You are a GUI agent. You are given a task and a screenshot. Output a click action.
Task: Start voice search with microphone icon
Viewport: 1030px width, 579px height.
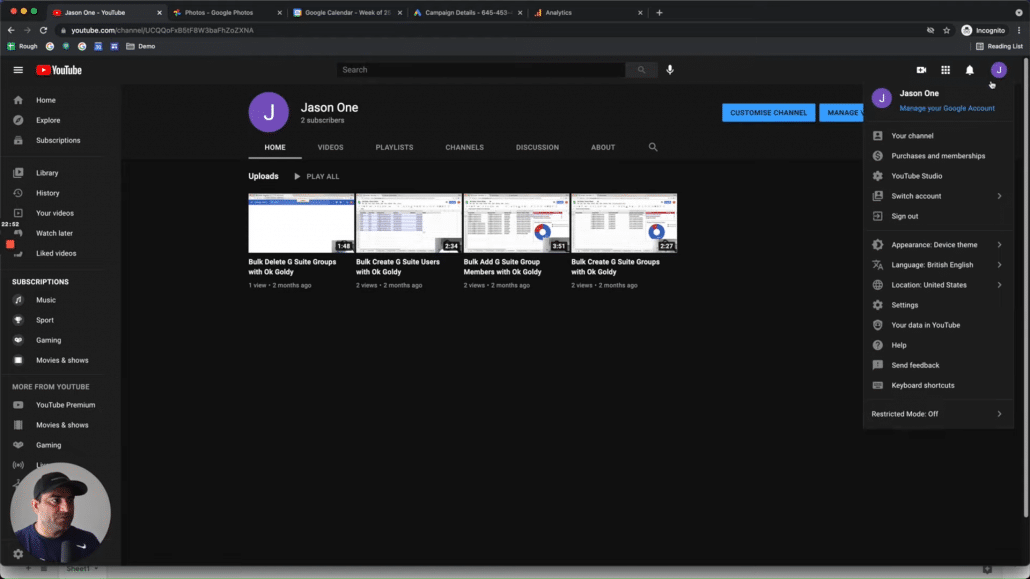coord(669,70)
